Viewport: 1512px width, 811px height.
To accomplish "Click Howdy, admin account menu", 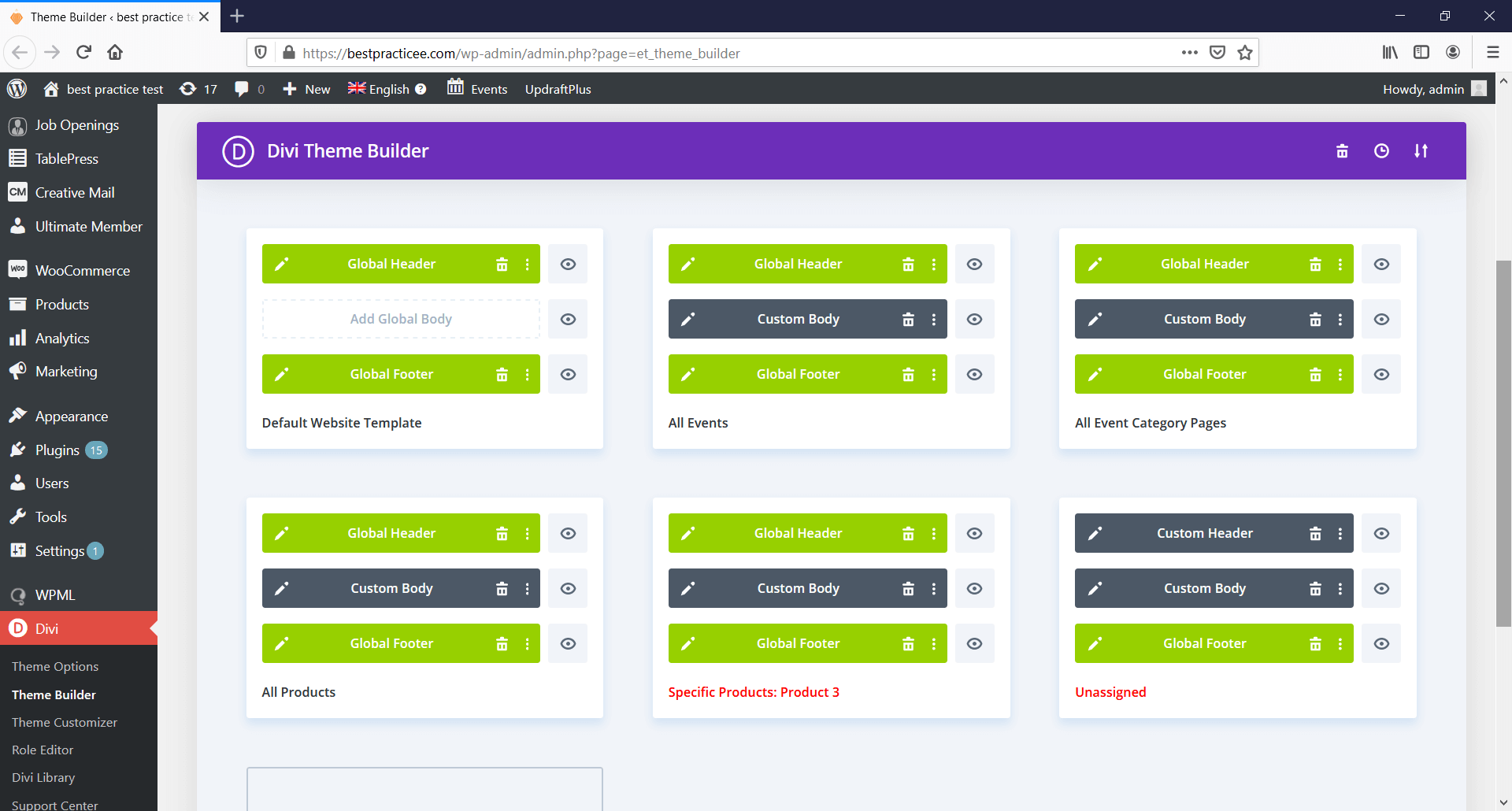I will pos(1434,89).
